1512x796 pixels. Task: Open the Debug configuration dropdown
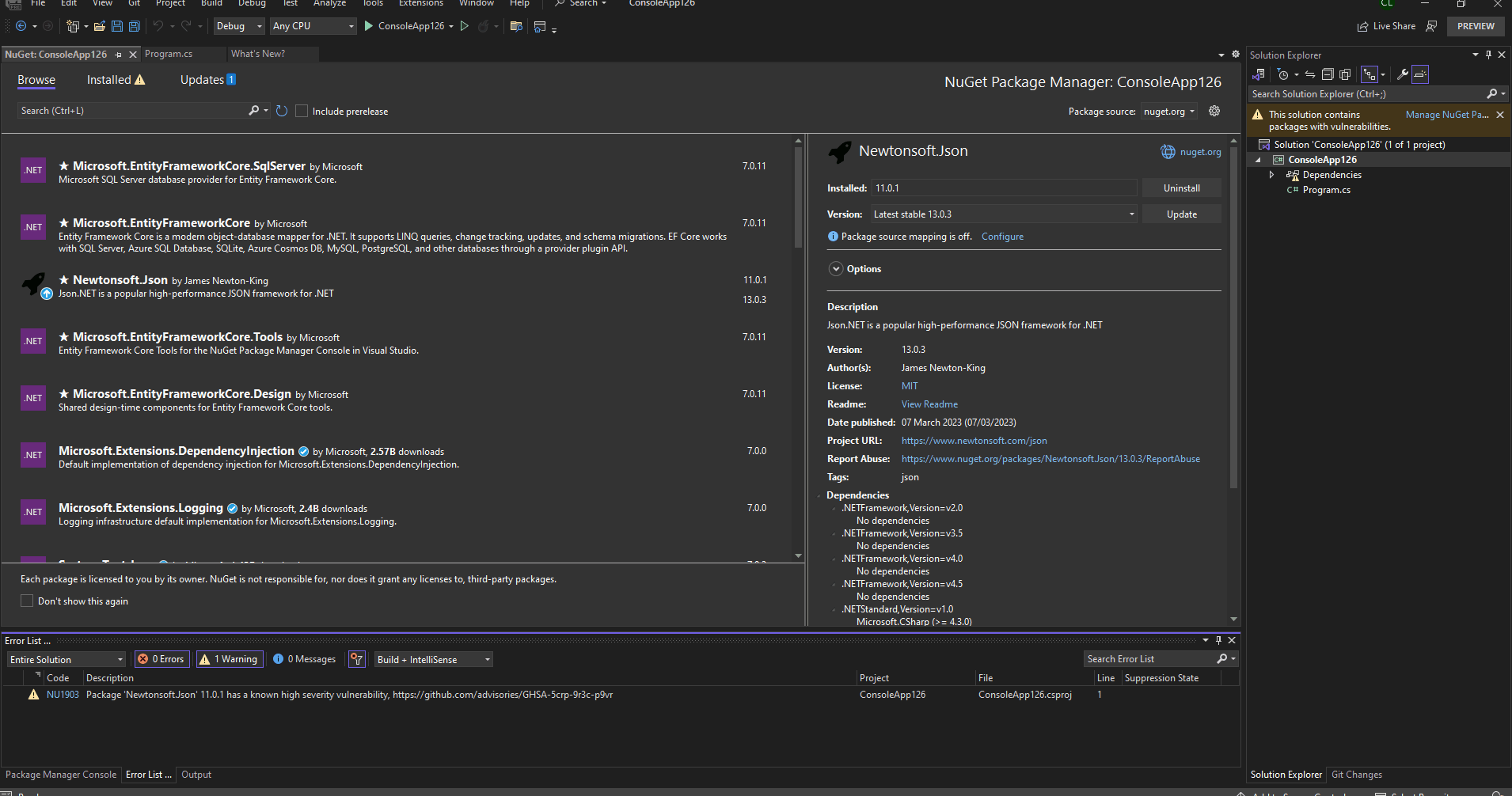(x=239, y=26)
